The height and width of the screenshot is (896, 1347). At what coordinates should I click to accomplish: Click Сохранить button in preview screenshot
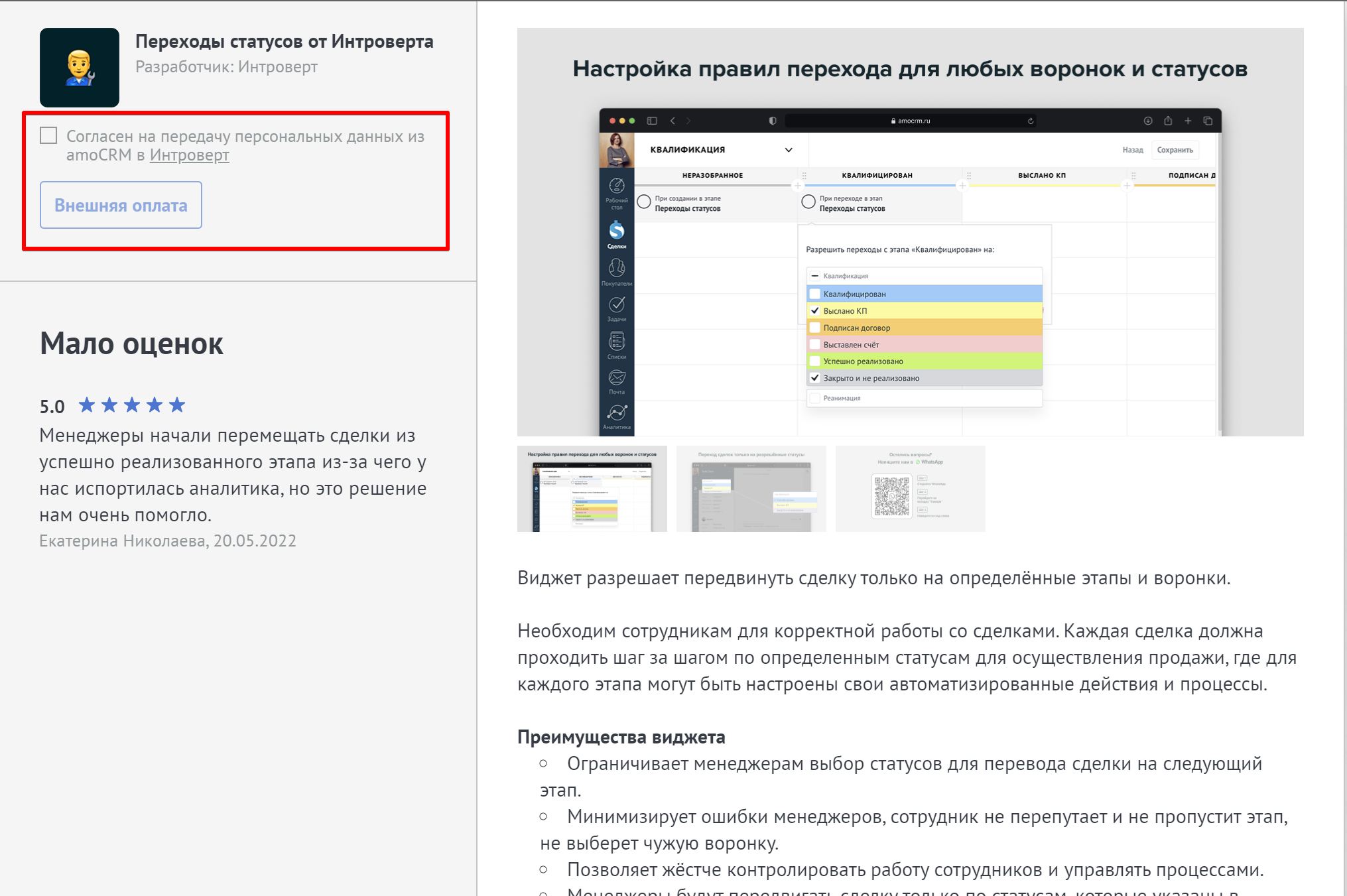pyautogui.click(x=1175, y=150)
